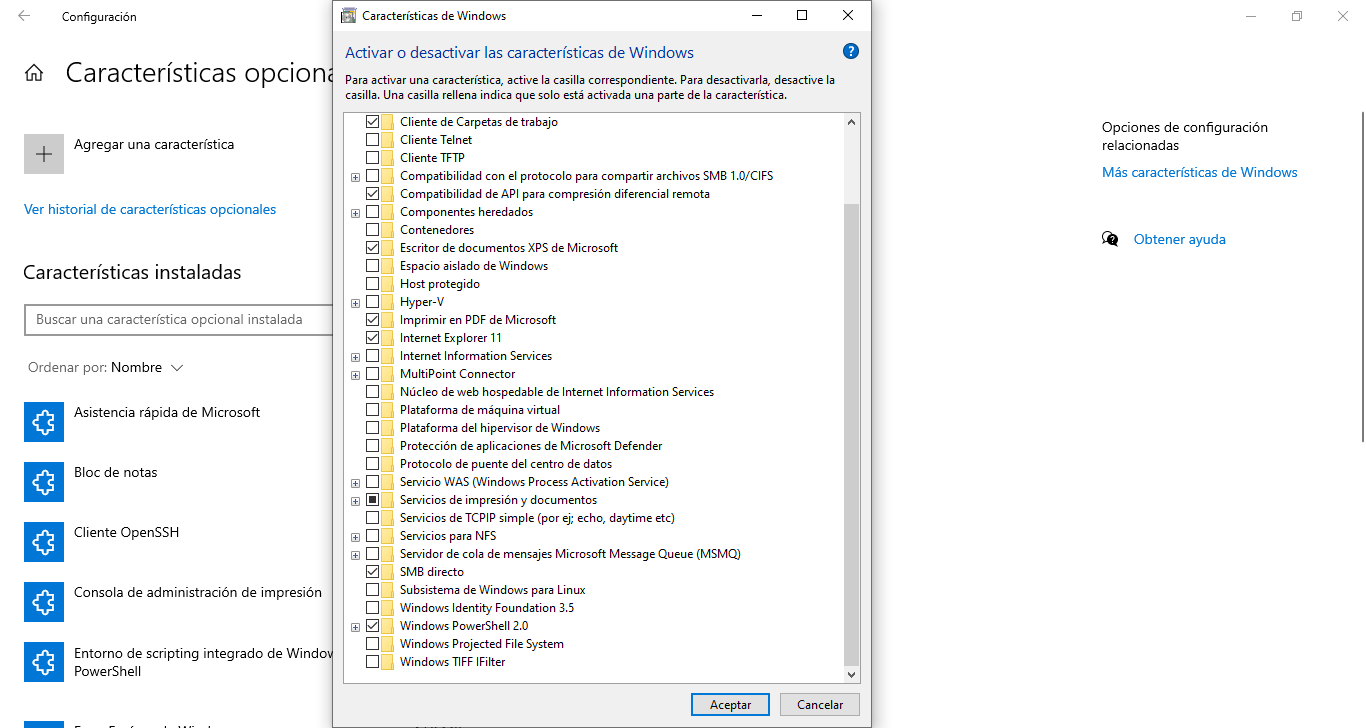The height and width of the screenshot is (728, 1366).
Task: Select the Host protegido row text
Action: click(440, 284)
